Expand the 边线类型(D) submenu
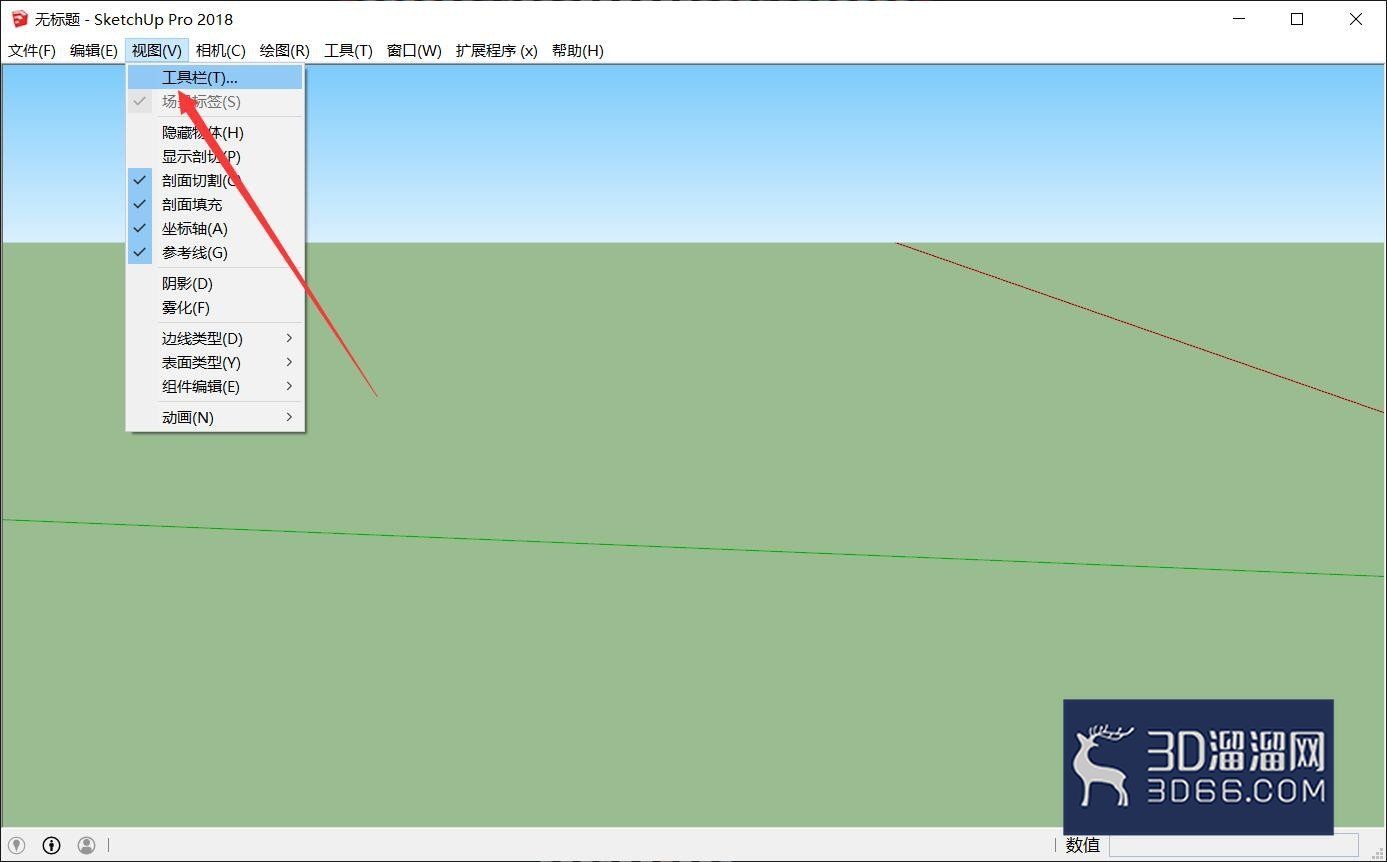1387x862 pixels. pos(215,338)
